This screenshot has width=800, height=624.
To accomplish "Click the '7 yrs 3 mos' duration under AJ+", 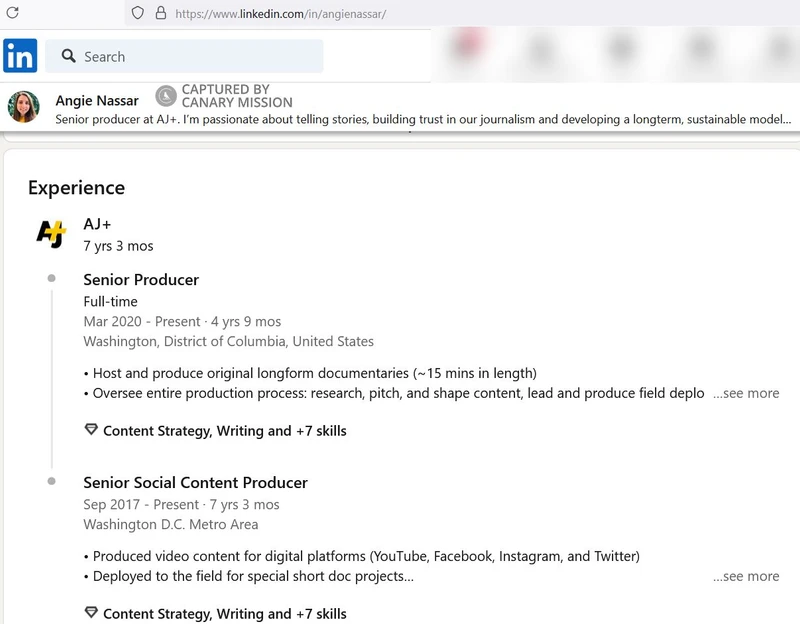I will coord(118,246).
